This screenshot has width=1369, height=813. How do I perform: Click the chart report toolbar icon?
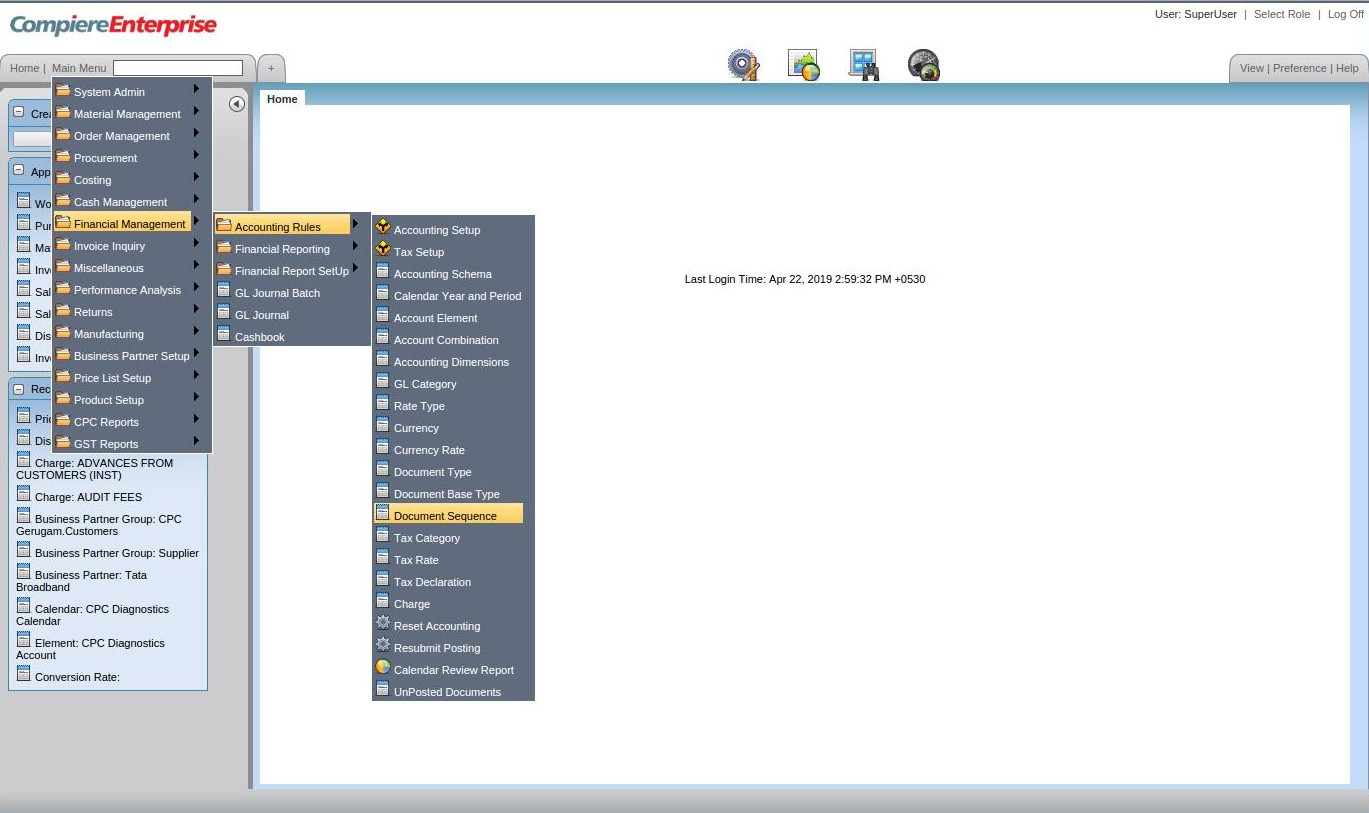pos(804,65)
